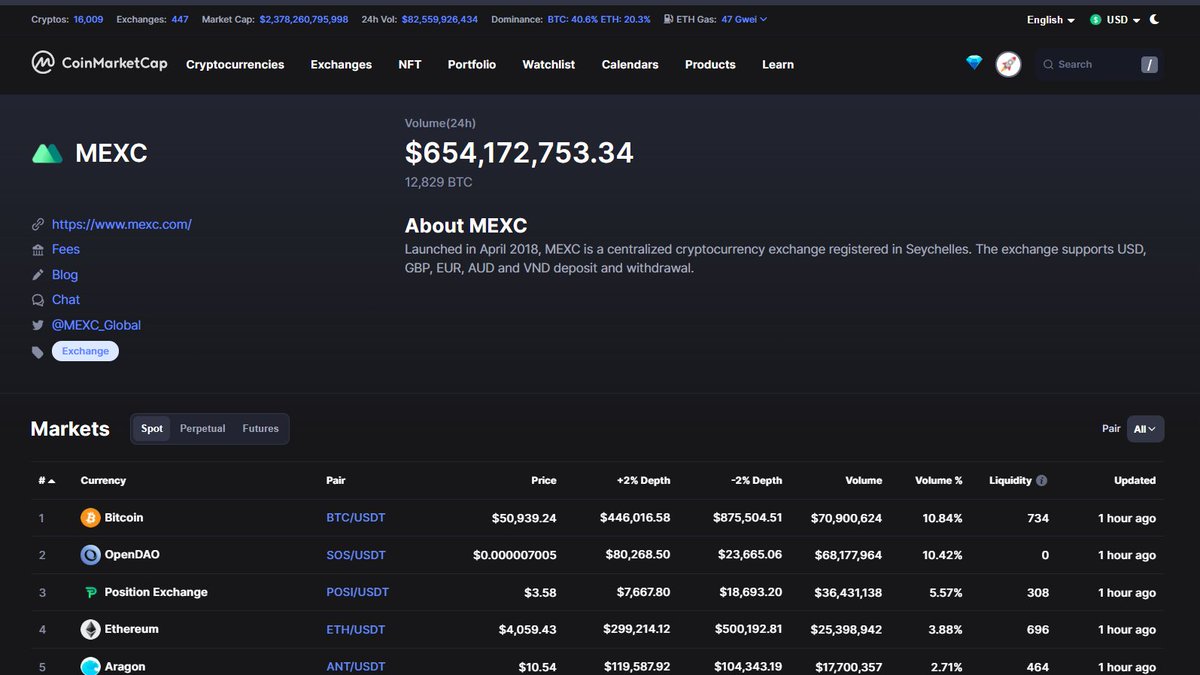The height and width of the screenshot is (675, 1200).
Task: Click the bank icon beside Fees
Action: (x=38, y=249)
